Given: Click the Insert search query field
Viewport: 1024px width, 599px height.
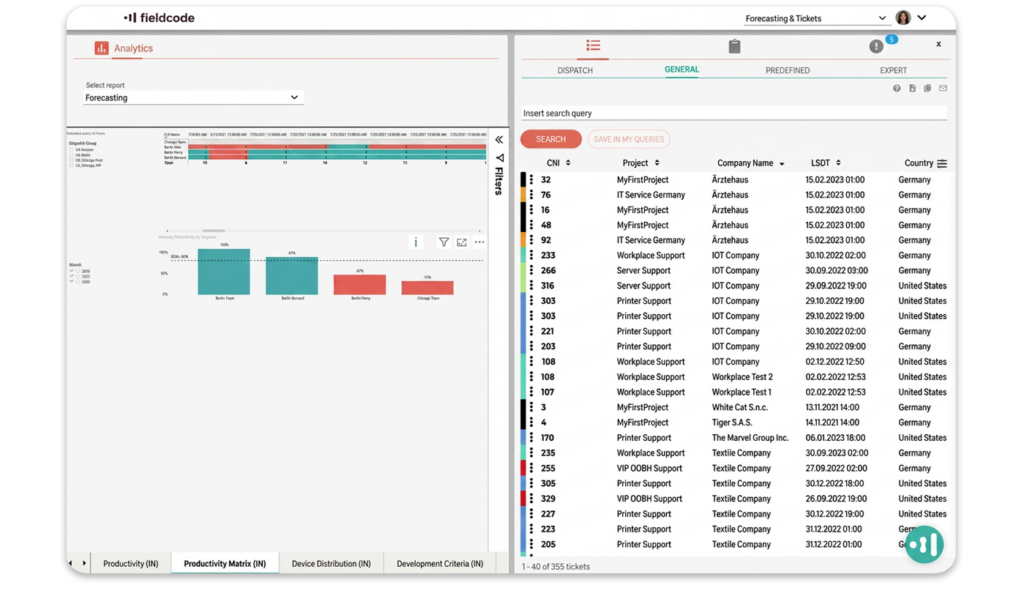Looking at the screenshot, I should 734,113.
